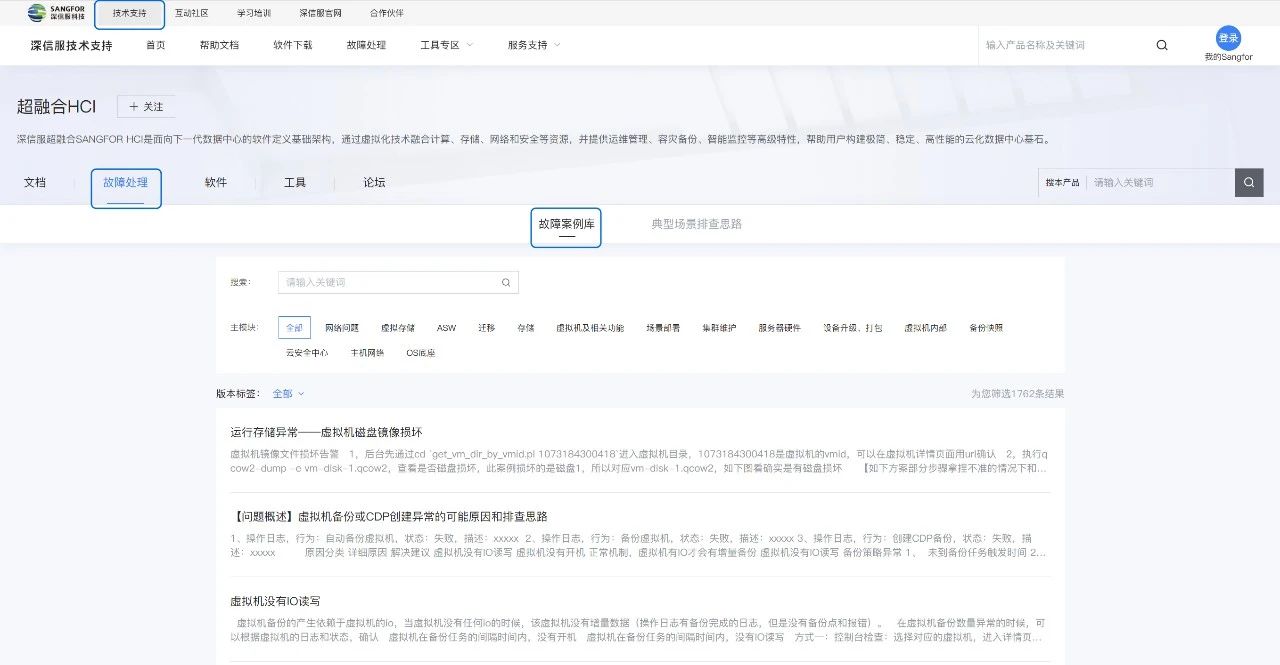The image size is (1280, 665).
Task: Filter by 设备升级、打包 module
Action: coord(853,328)
